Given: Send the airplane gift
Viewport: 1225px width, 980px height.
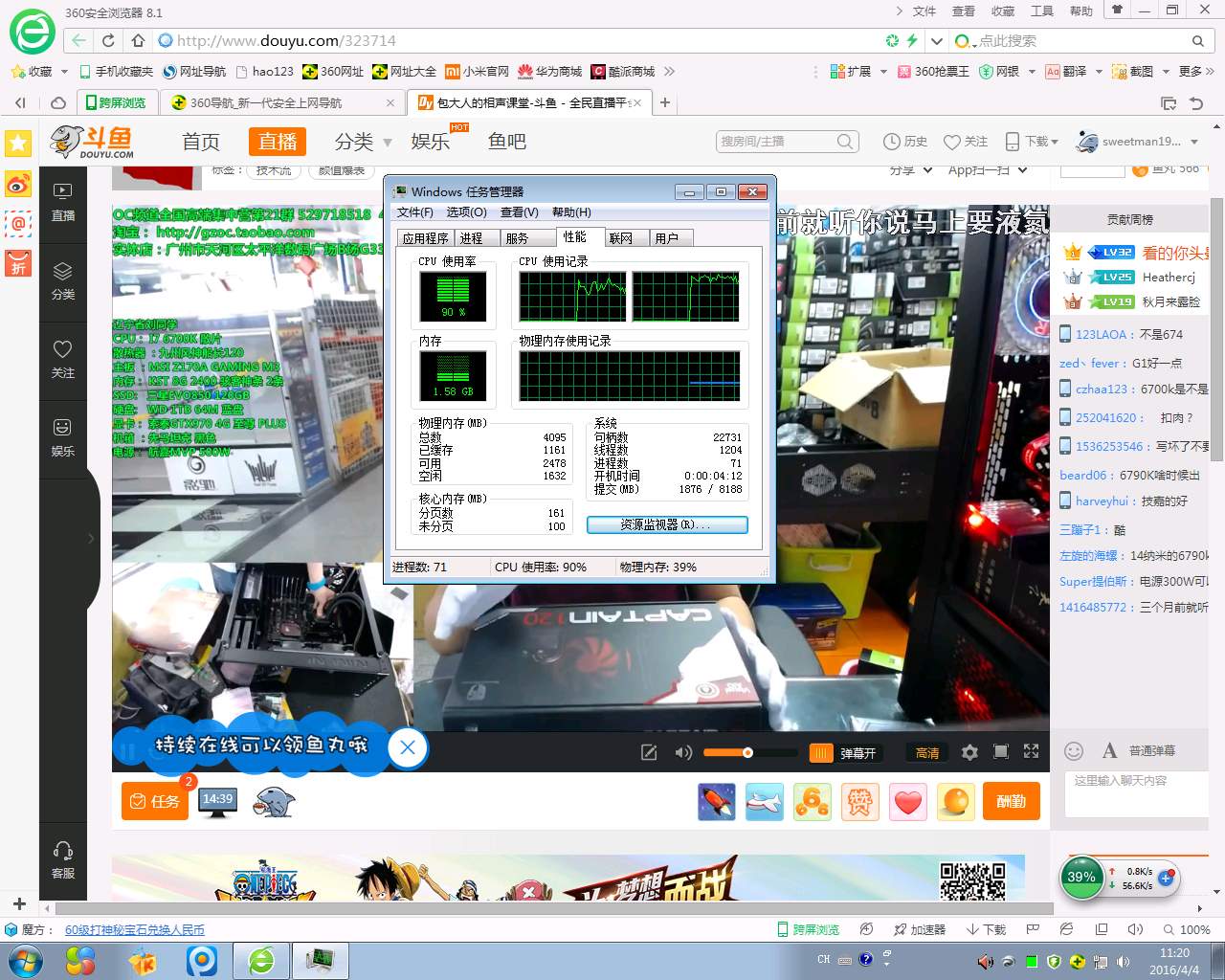Looking at the screenshot, I should point(765,802).
